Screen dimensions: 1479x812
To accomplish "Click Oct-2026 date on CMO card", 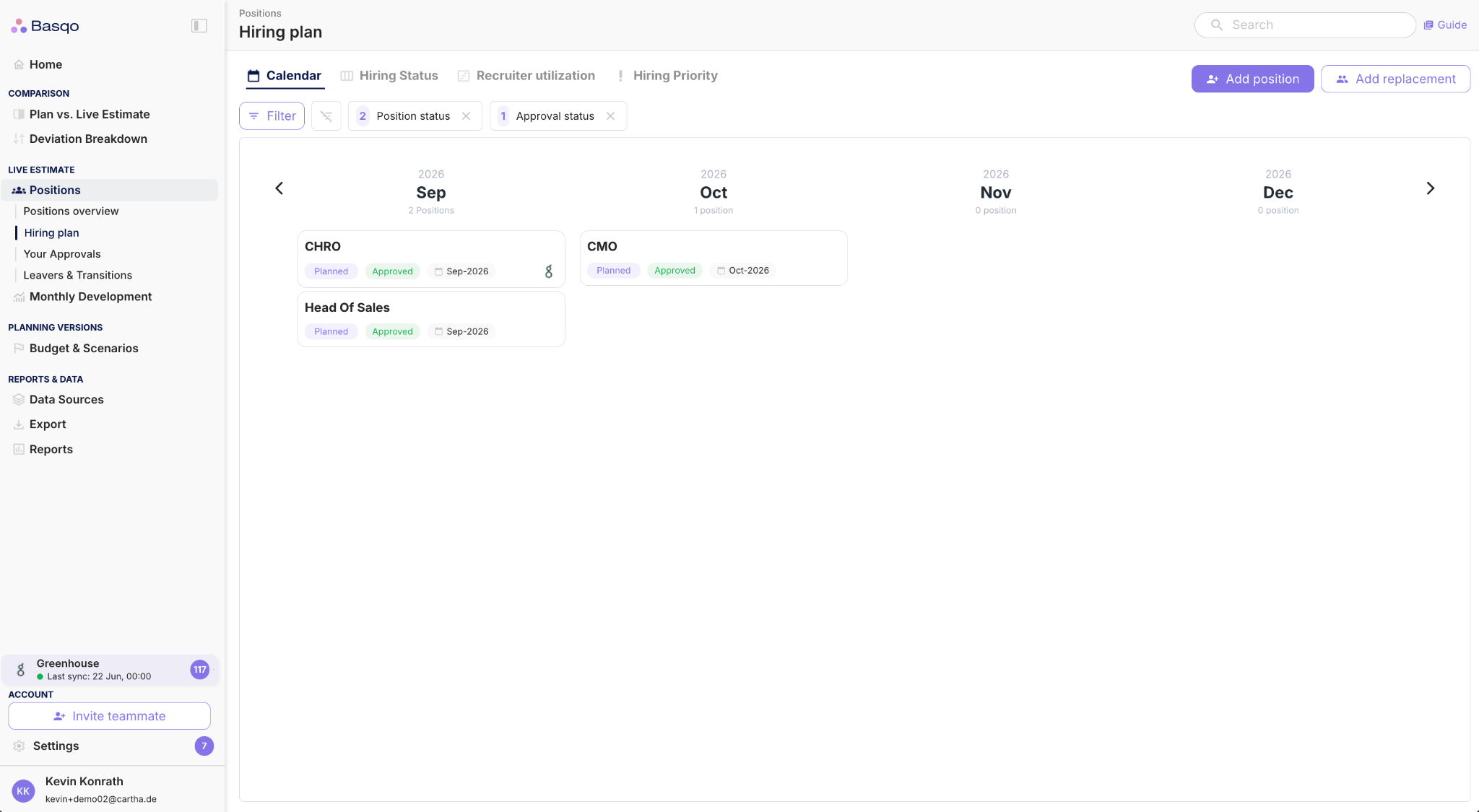I will click(743, 271).
